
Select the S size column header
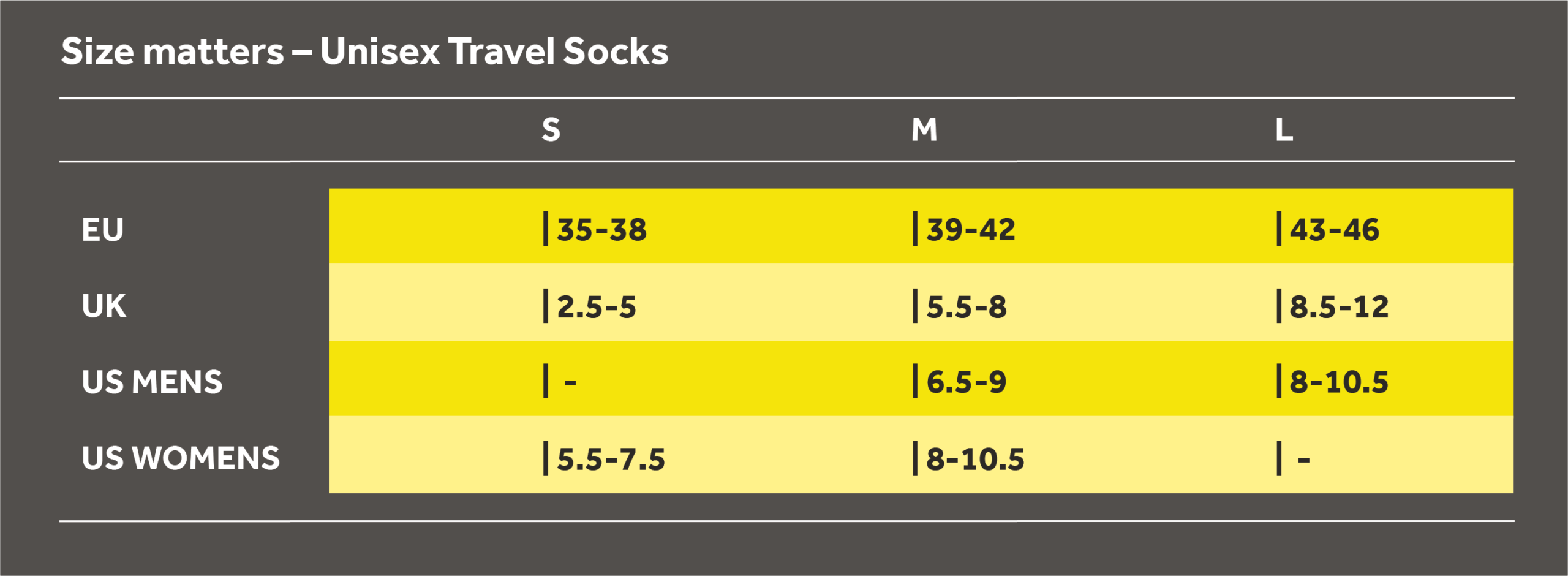[x=551, y=130]
